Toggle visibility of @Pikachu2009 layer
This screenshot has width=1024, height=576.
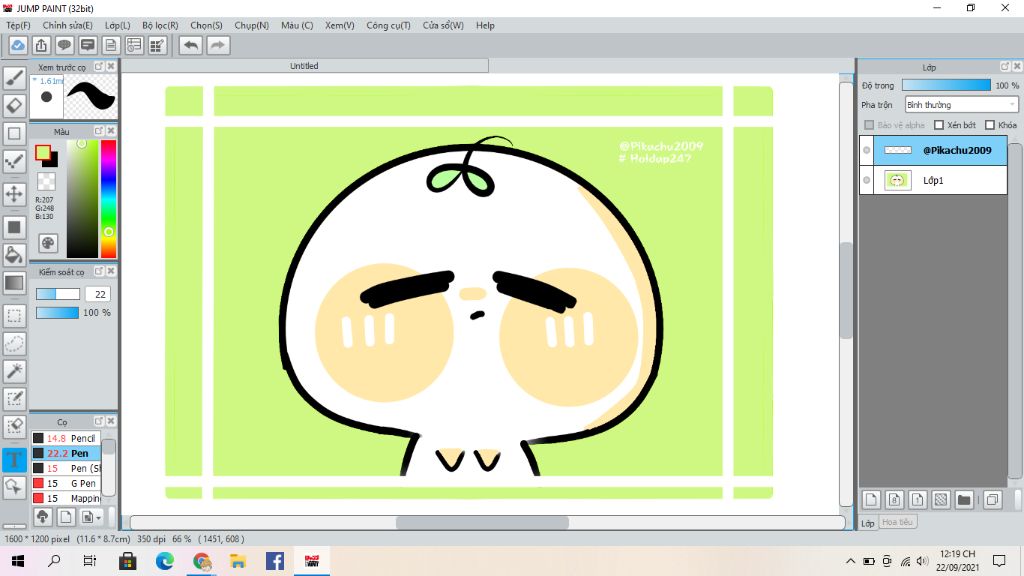pos(867,150)
